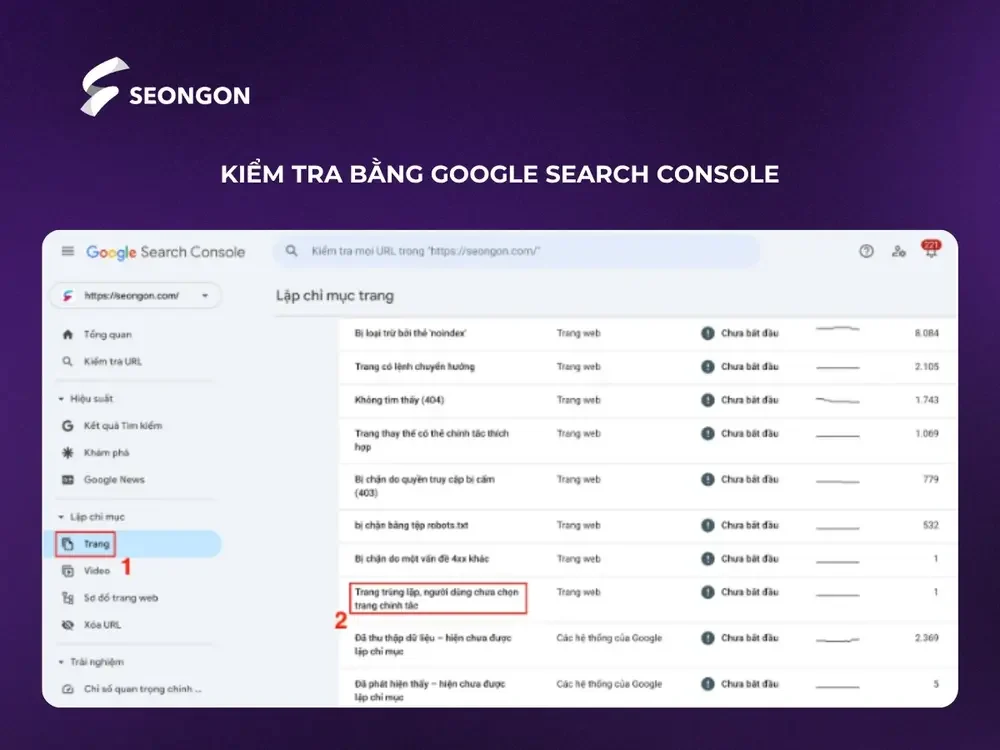Open the notifications bell icon
The height and width of the screenshot is (750, 1000).
[x=931, y=249]
